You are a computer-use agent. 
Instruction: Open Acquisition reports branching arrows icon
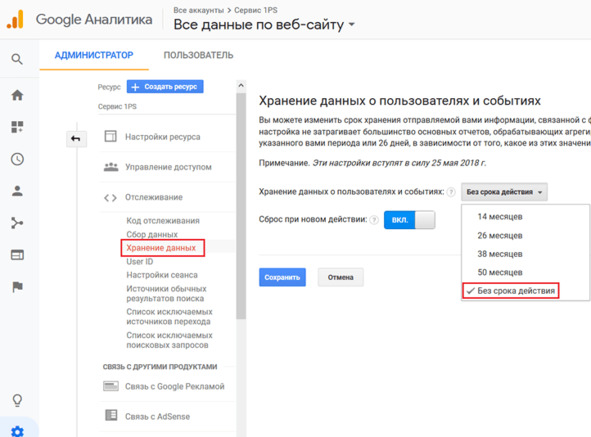(x=17, y=223)
